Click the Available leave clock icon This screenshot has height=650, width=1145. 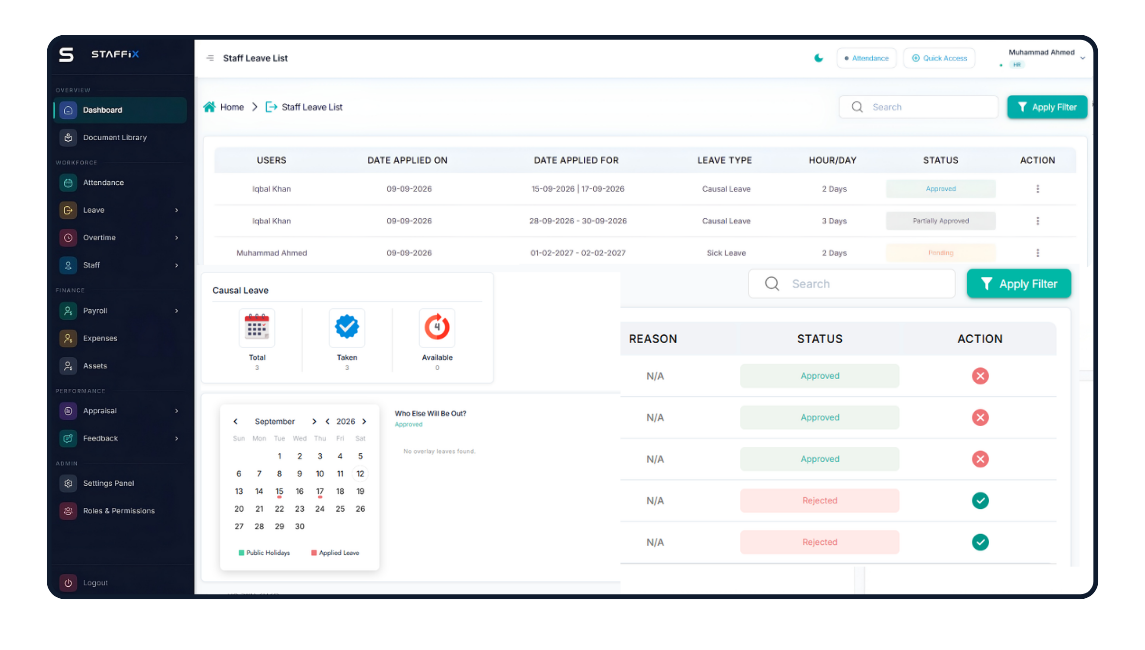pos(437,327)
